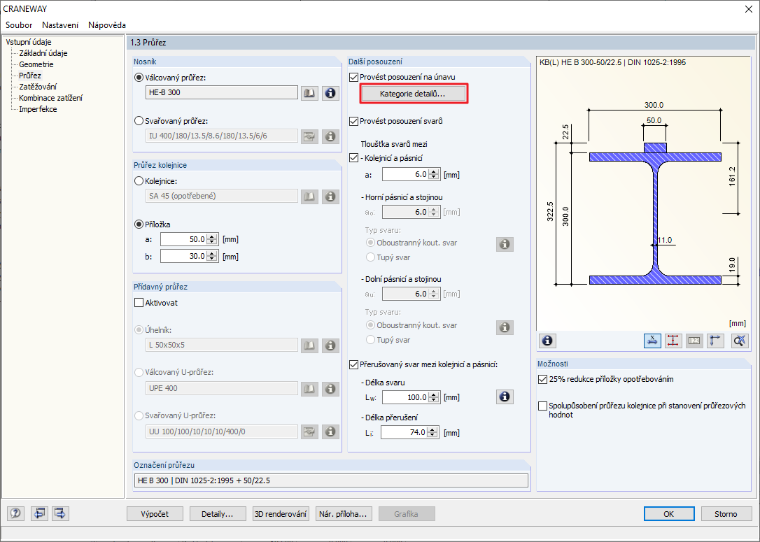
Task: Select Válcovaný průřez radio button
Action: 139,78
